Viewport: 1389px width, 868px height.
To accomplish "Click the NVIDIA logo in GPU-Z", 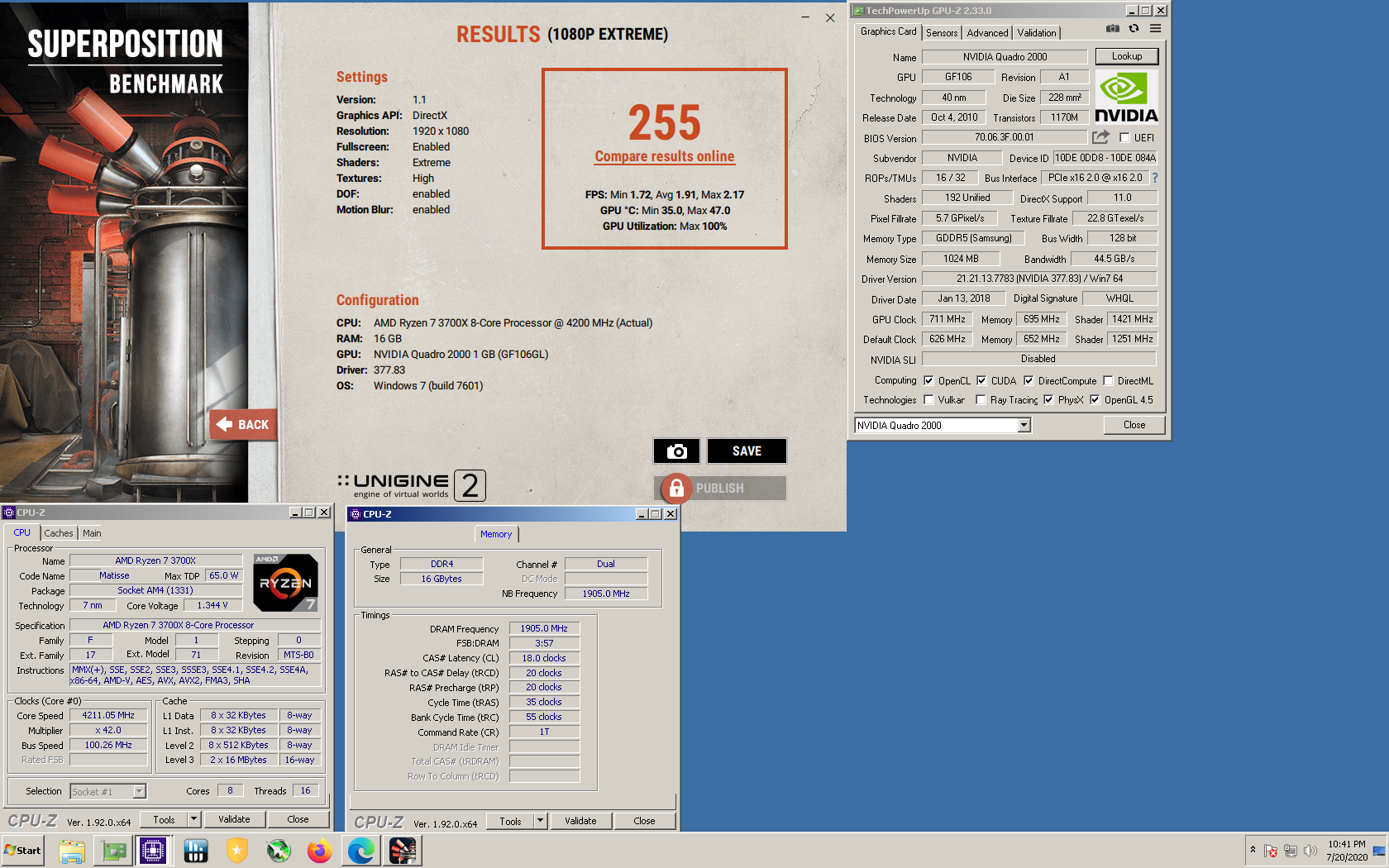I will [x=1126, y=96].
